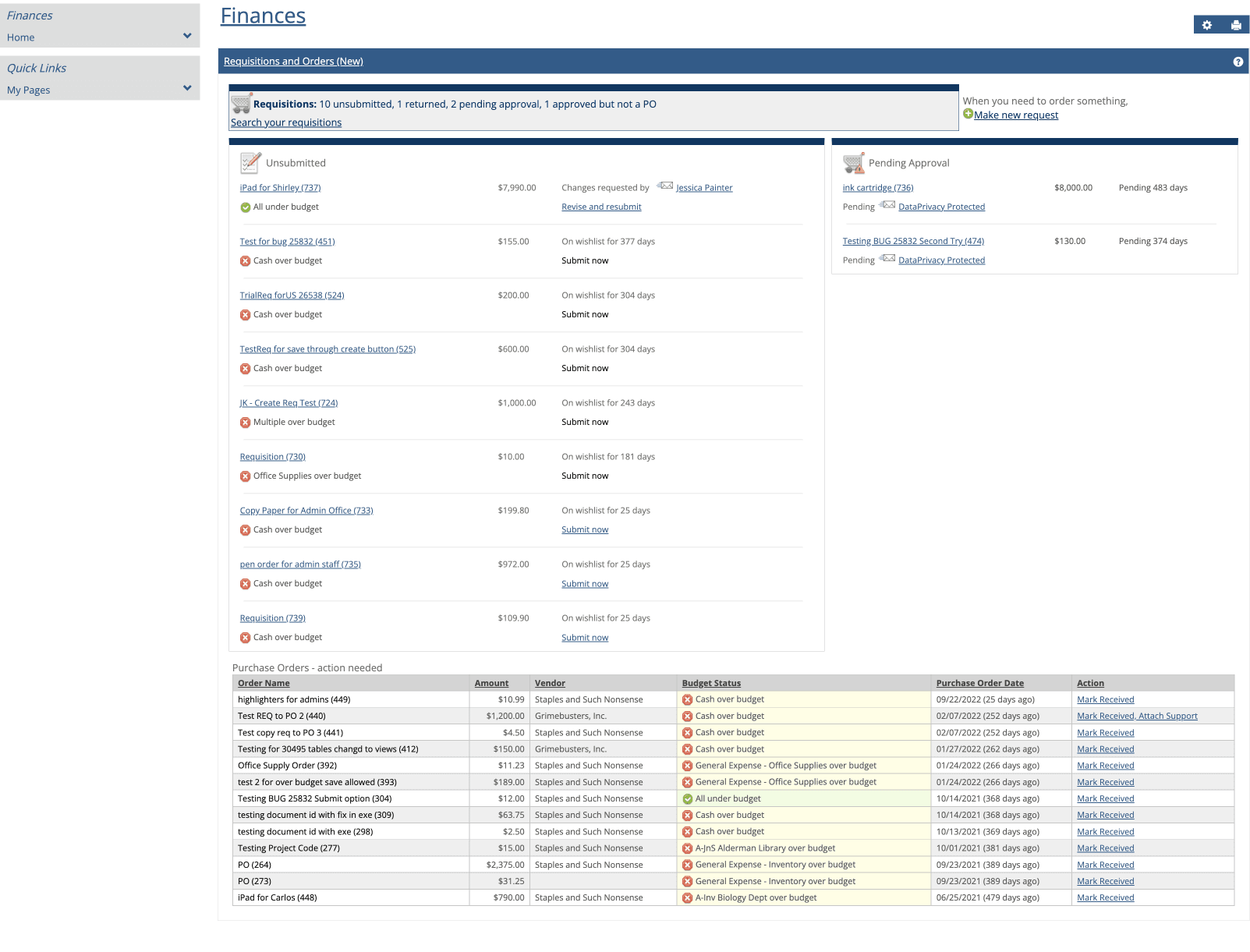1250x952 pixels.
Task: Open the Finances page title link
Action: point(263,16)
